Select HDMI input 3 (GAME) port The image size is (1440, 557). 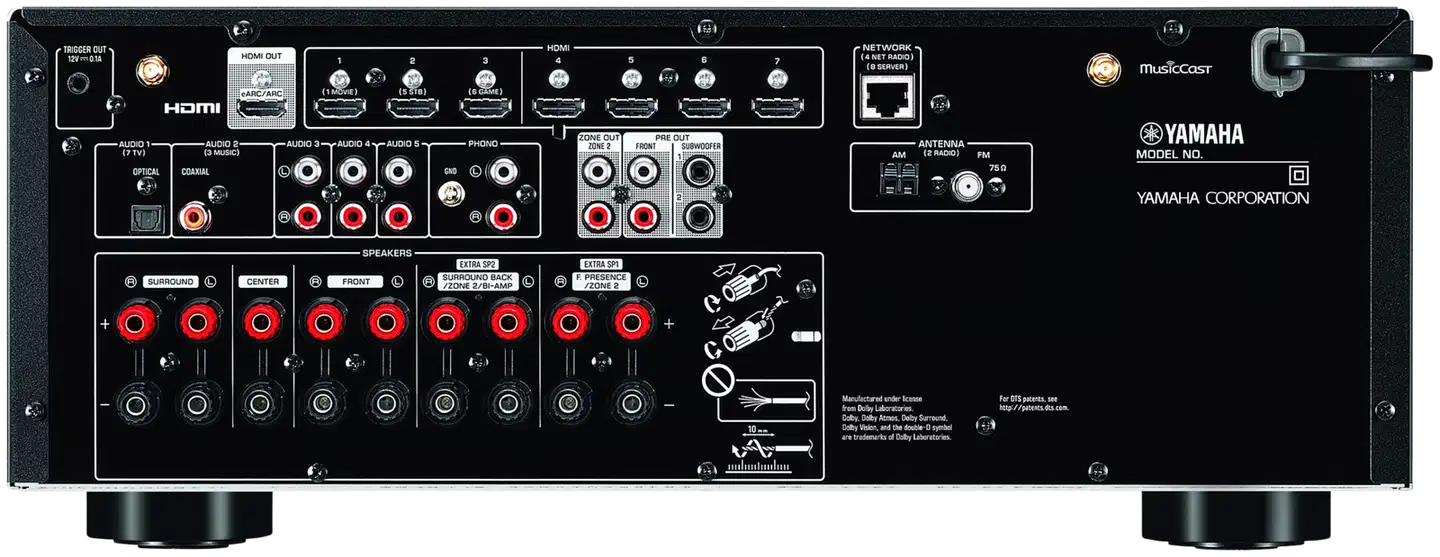click(485, 107)
